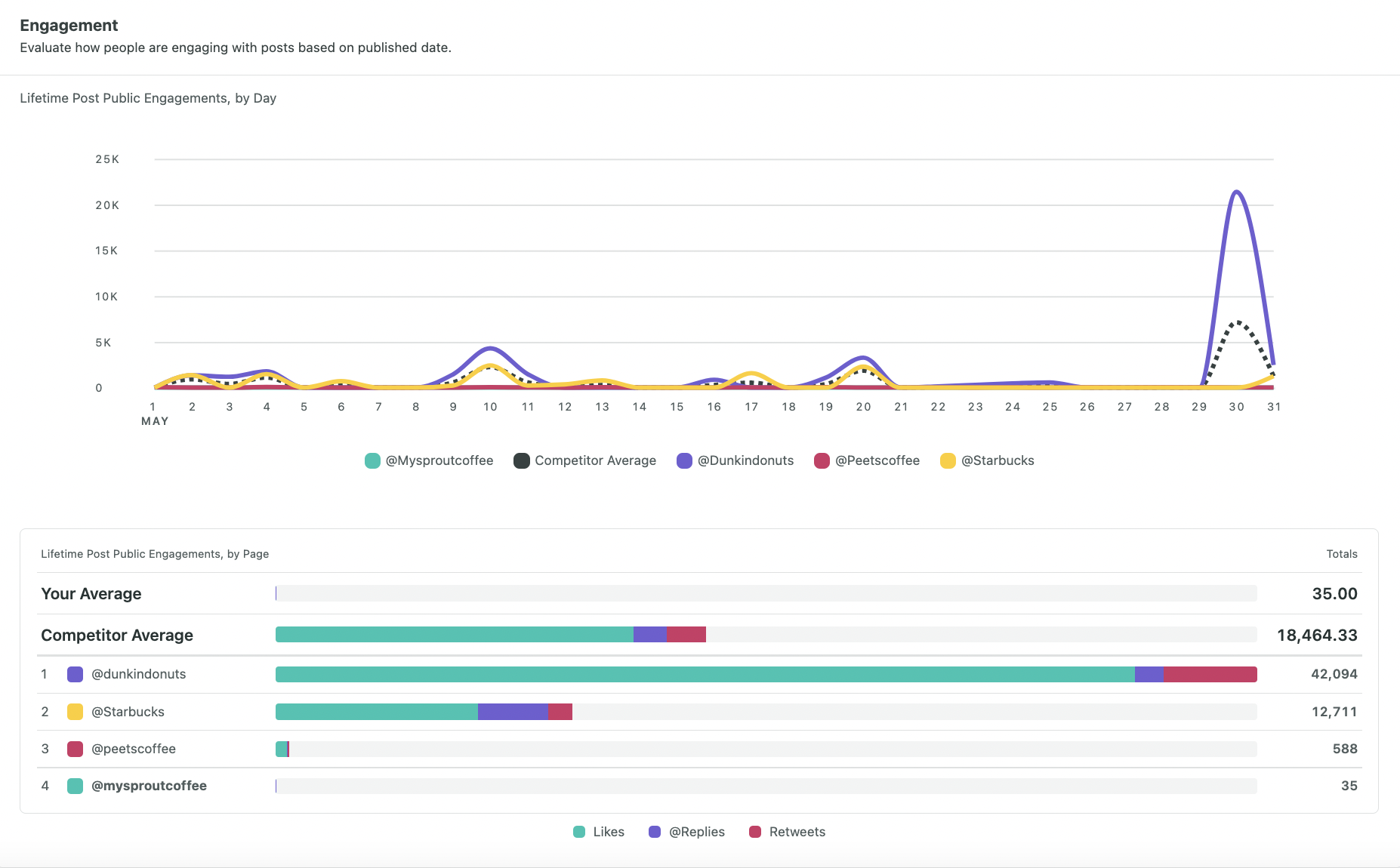
Task: Expand details for the @peetscoffee row
Action: (133, 748)
